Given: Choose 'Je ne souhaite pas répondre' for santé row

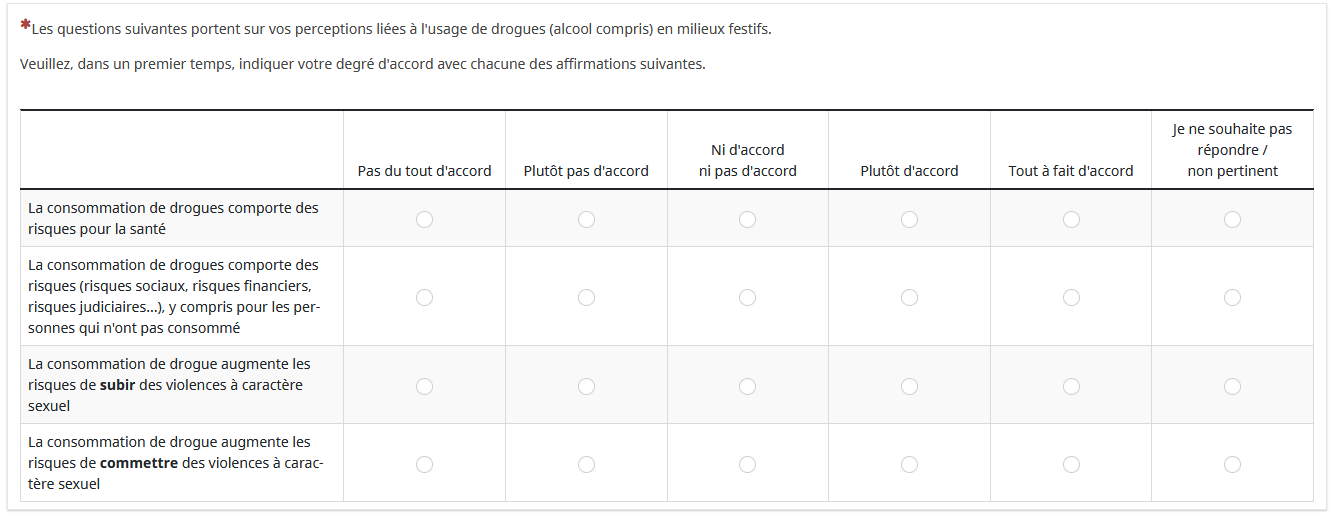Looking at the screenshot, I should [1232, 219].
